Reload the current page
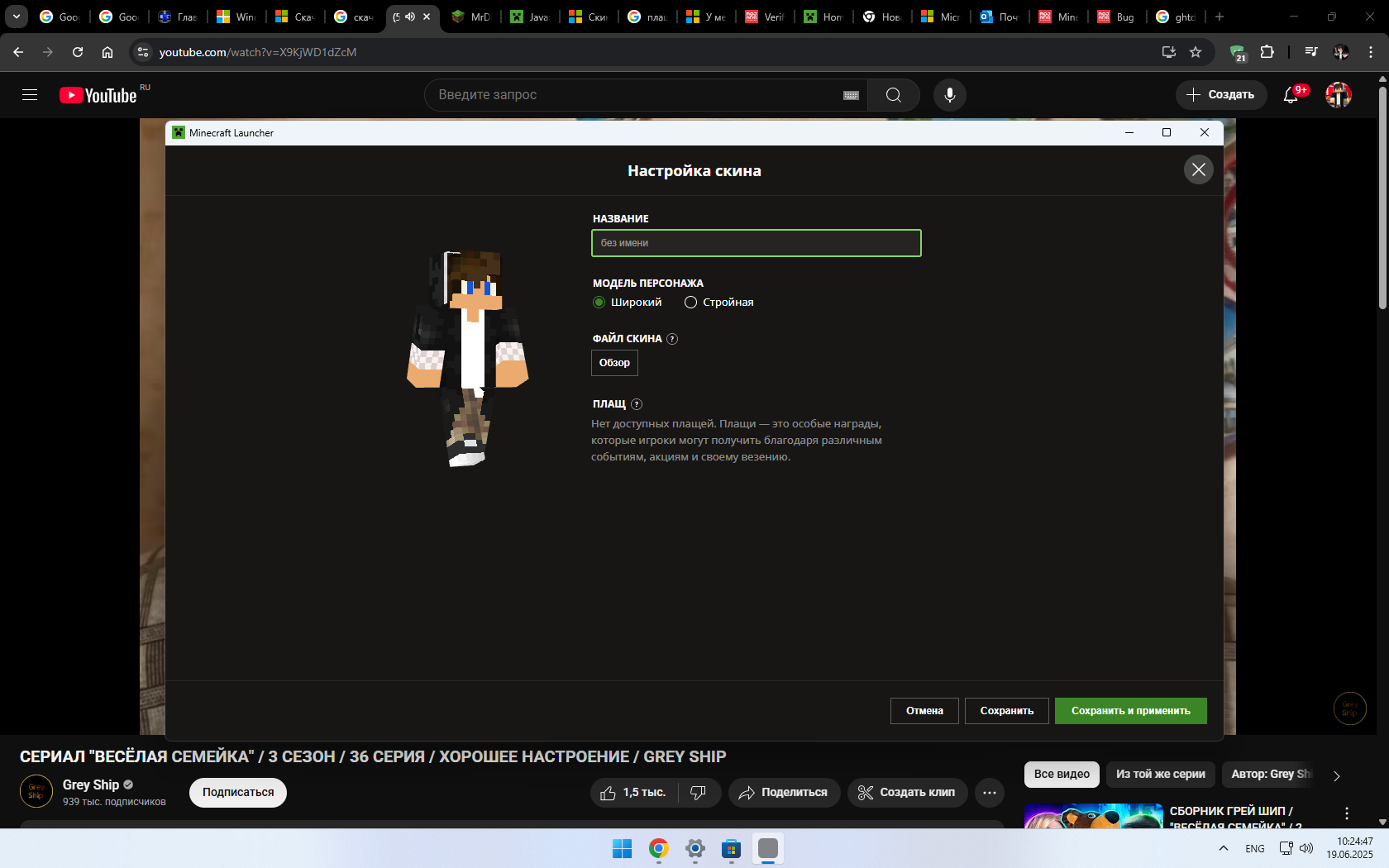The image size is (1389, 868). click(78, 52)
